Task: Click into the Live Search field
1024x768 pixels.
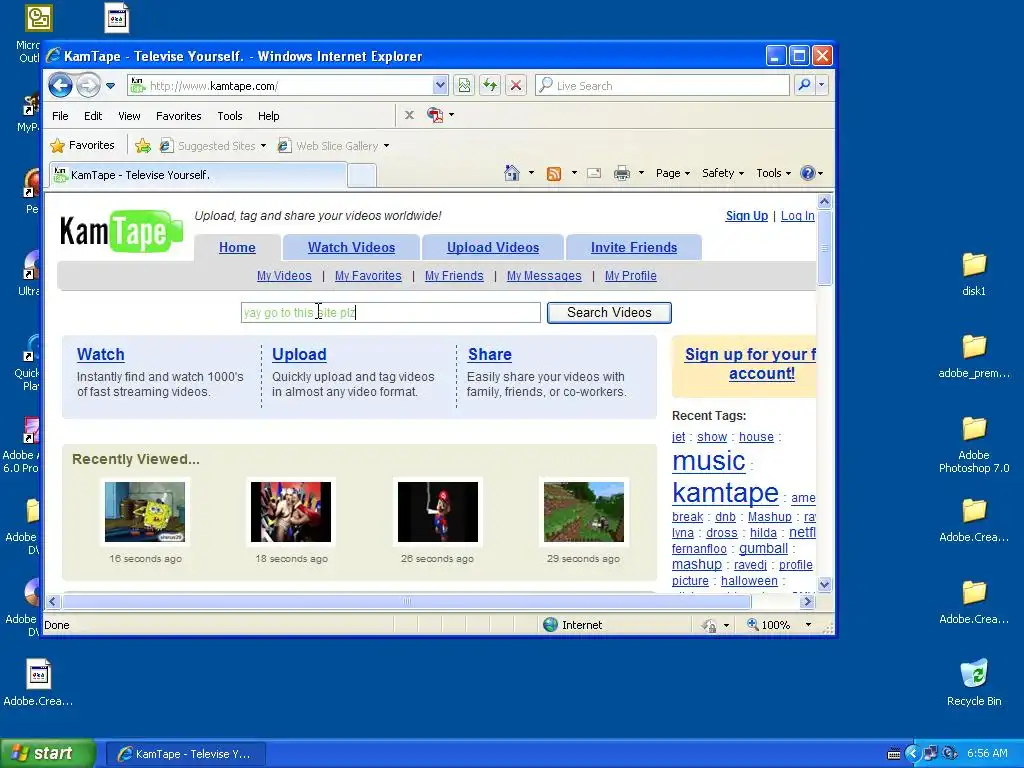Action: (663, 86)
